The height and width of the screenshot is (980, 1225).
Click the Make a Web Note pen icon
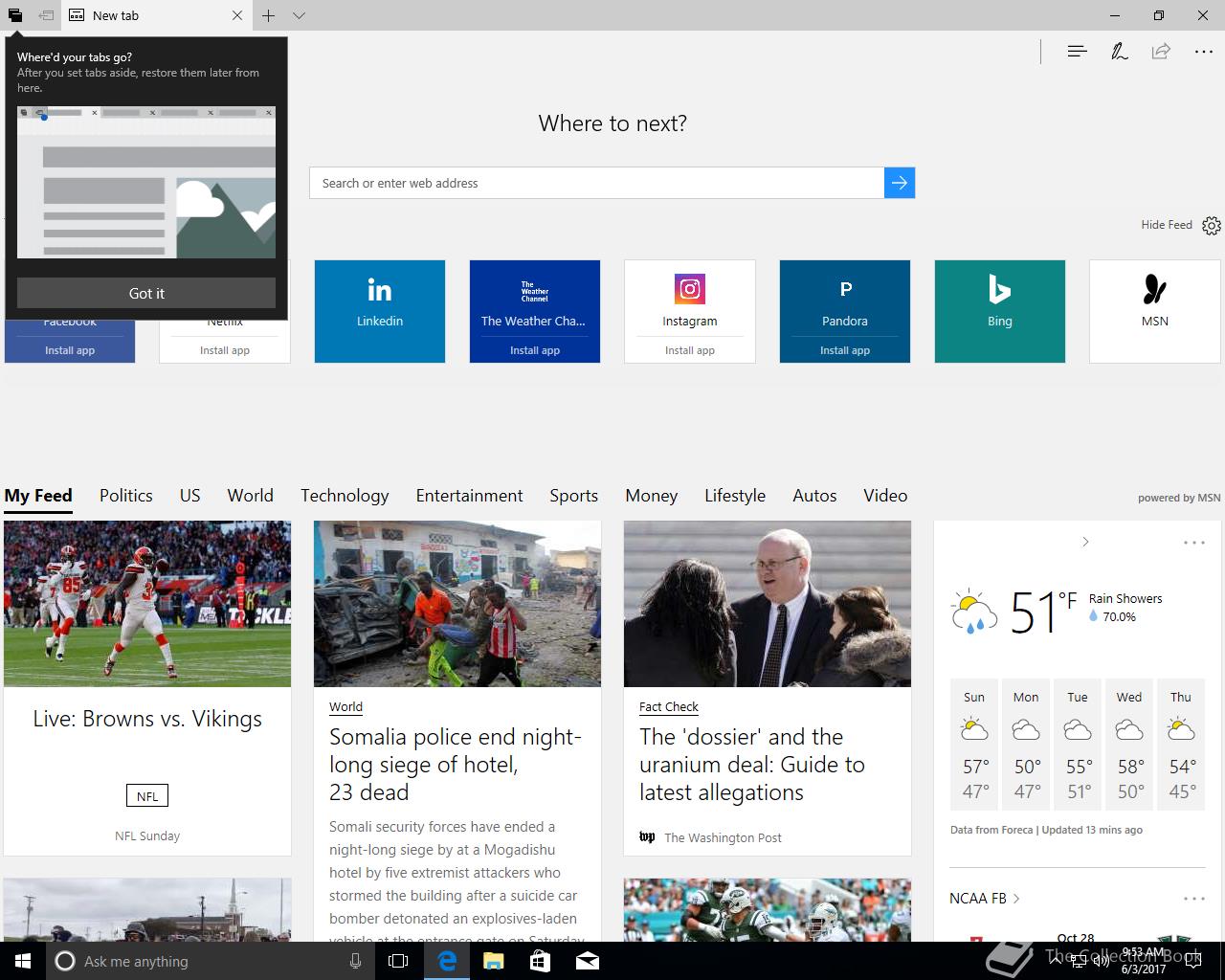point(1119,52)
